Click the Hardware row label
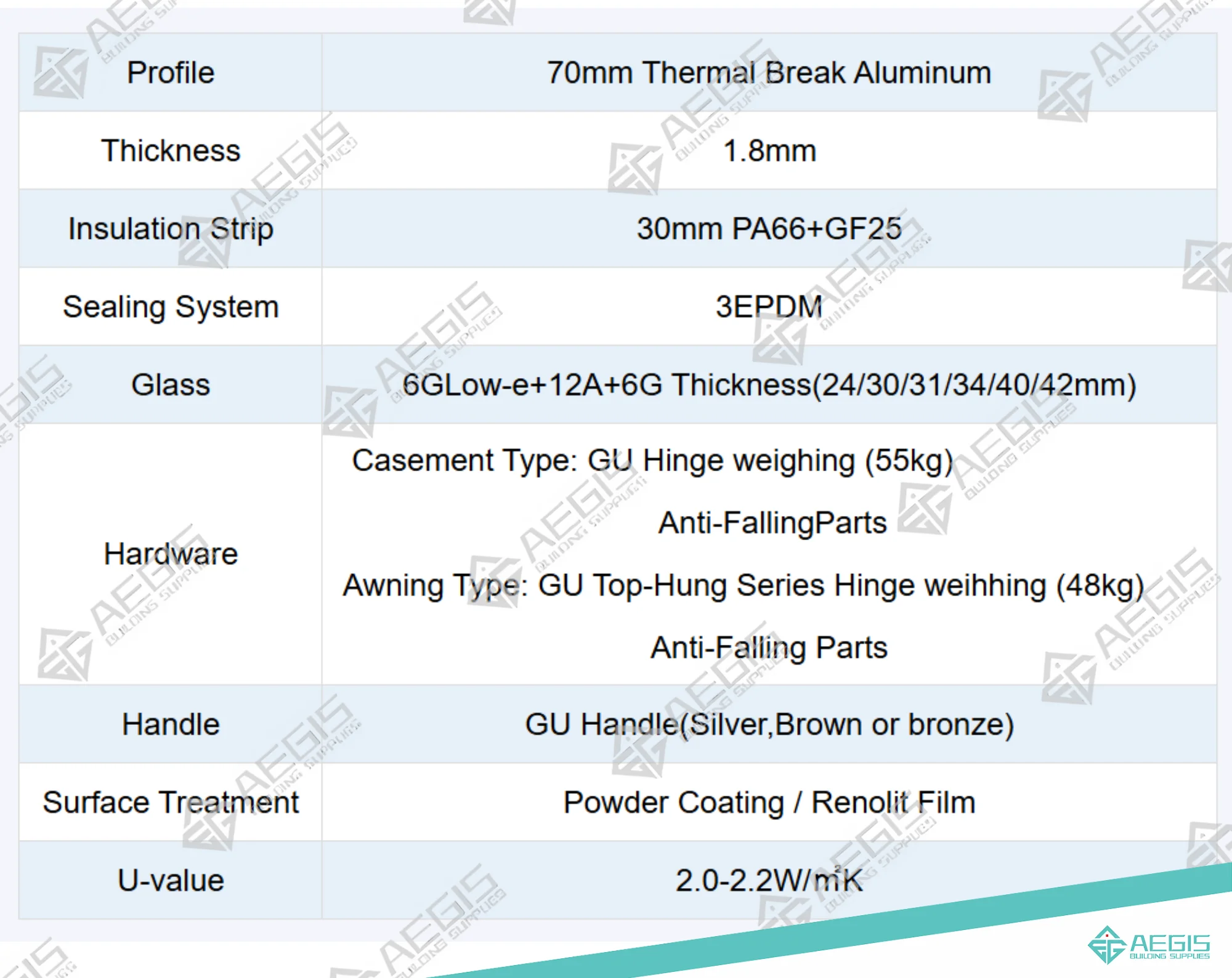Image resolution: width=1232 pixels, height=978 pixels. point(171,554)
